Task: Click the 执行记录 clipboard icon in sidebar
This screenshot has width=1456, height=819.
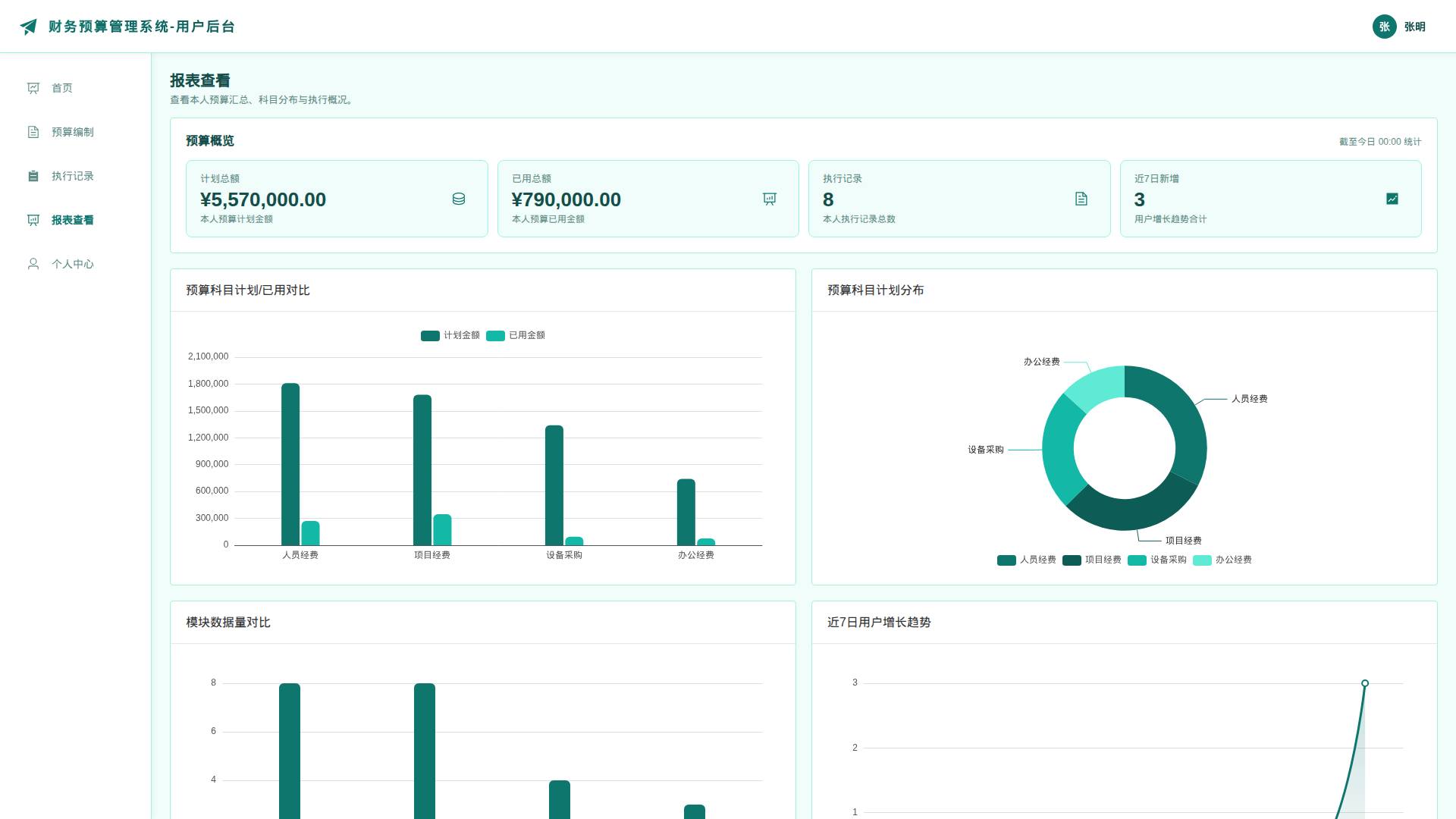Action: click(33, 176)
